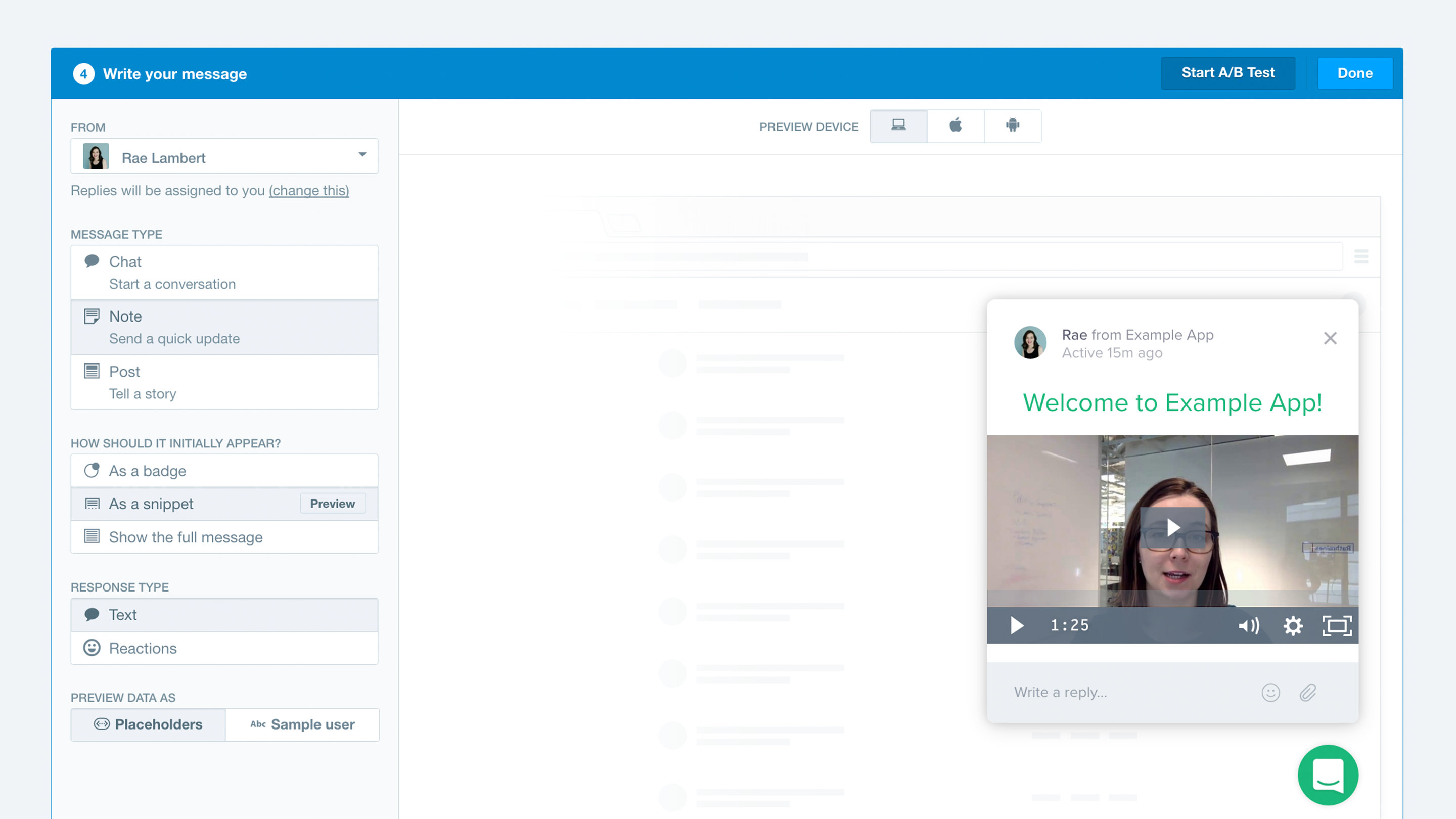The height and width of the screenshot is (819, 1456).
Task: Switch preview data to Sample user
Action: pyautogui.click(x=302, y=724)
